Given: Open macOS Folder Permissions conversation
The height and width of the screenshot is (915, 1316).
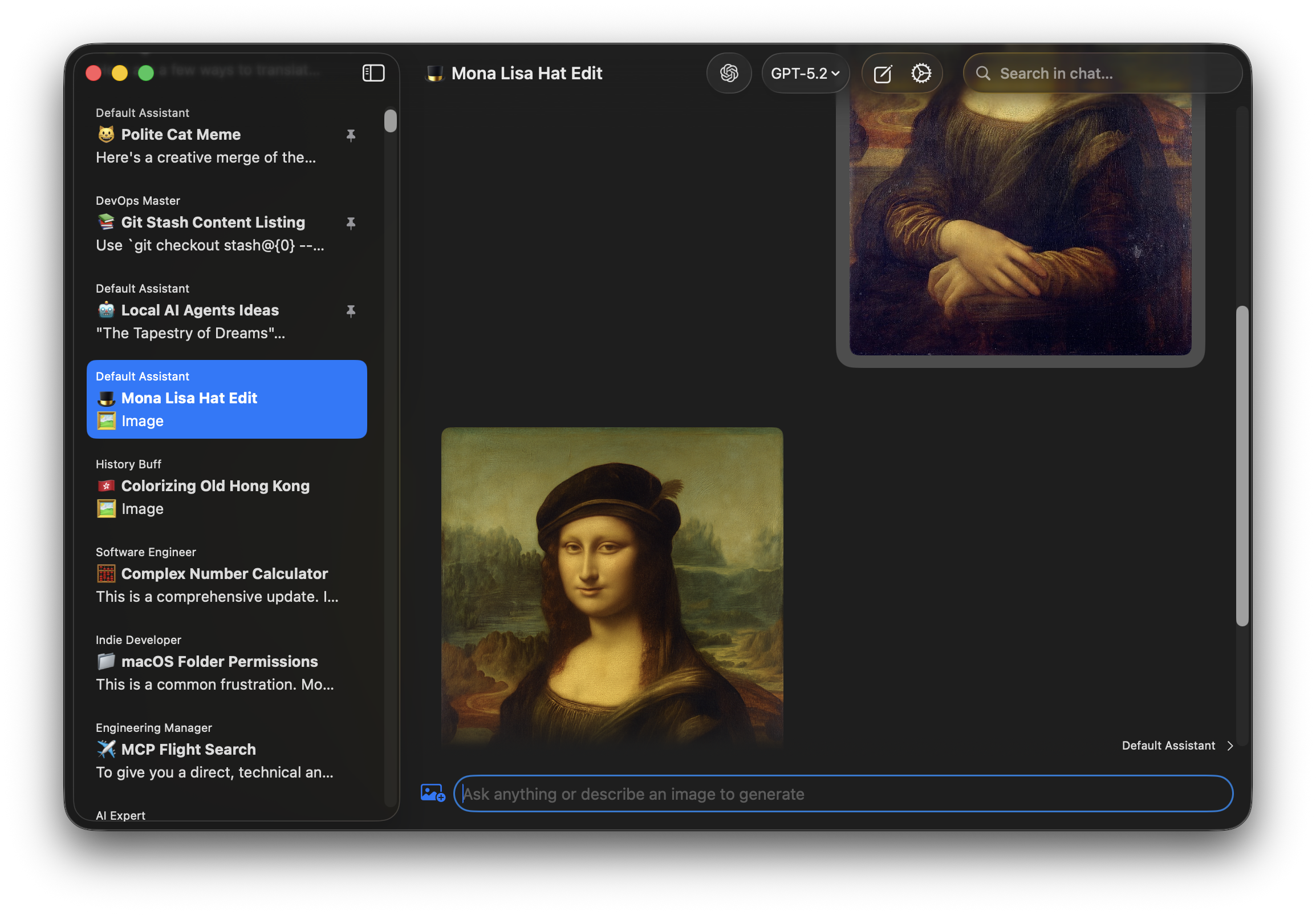Looking at the screenshot, I should [x=226, y=662].
